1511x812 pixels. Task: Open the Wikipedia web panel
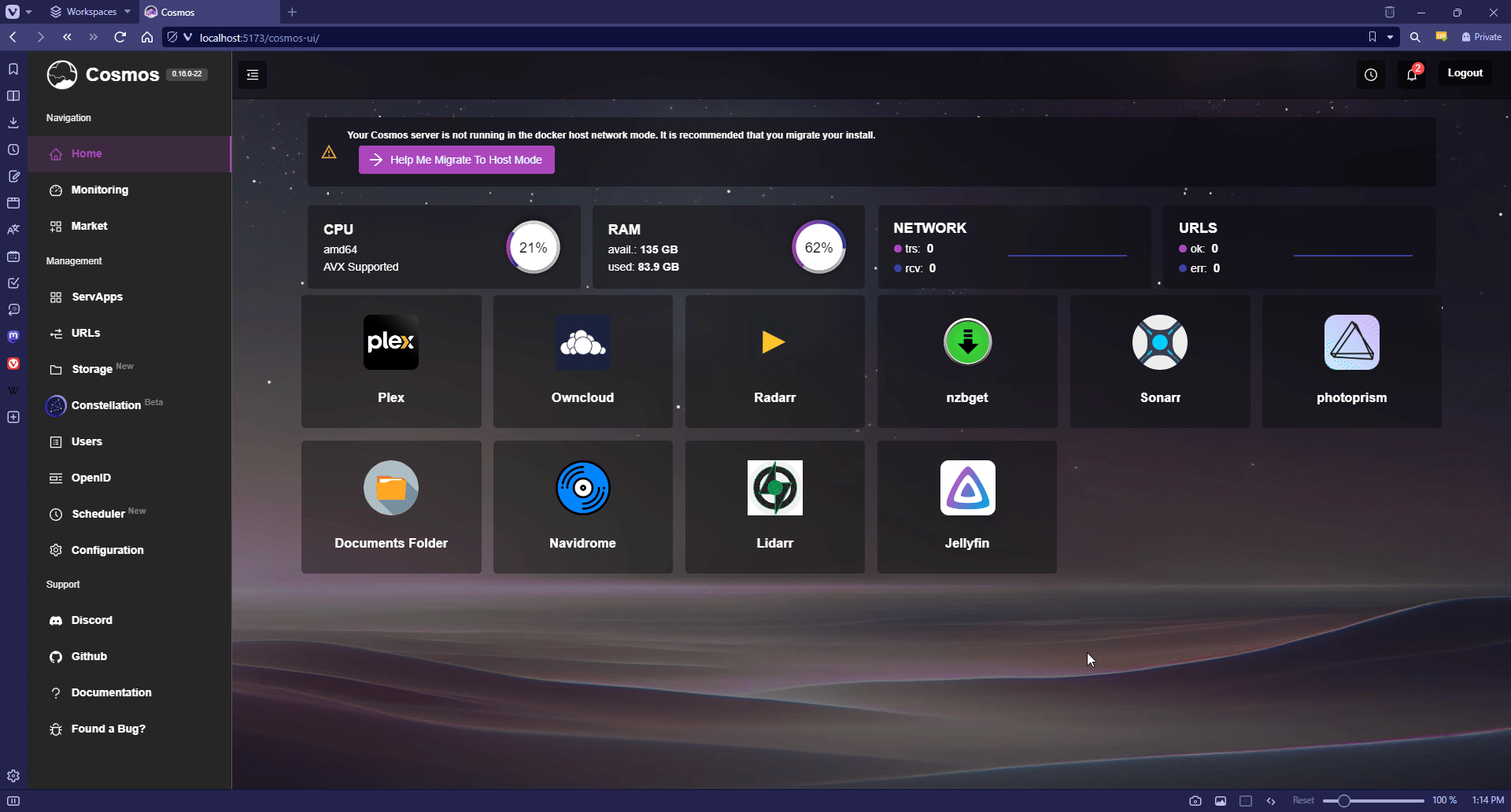[13, 390]
